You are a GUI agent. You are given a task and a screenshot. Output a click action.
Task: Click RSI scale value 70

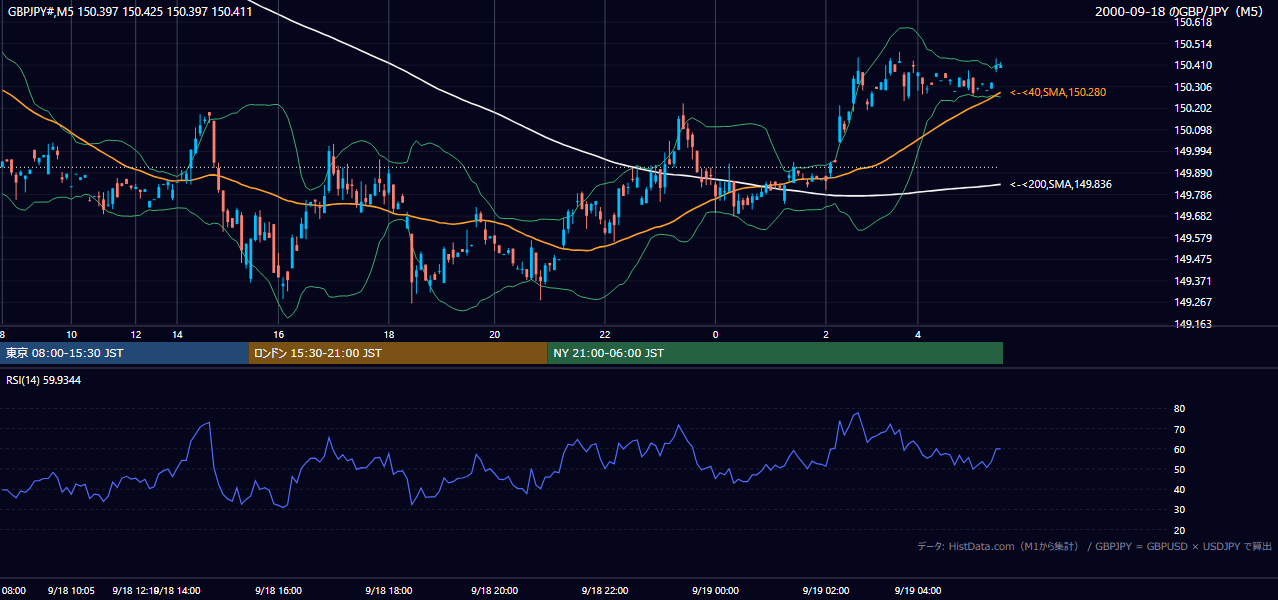point(1179,429)
